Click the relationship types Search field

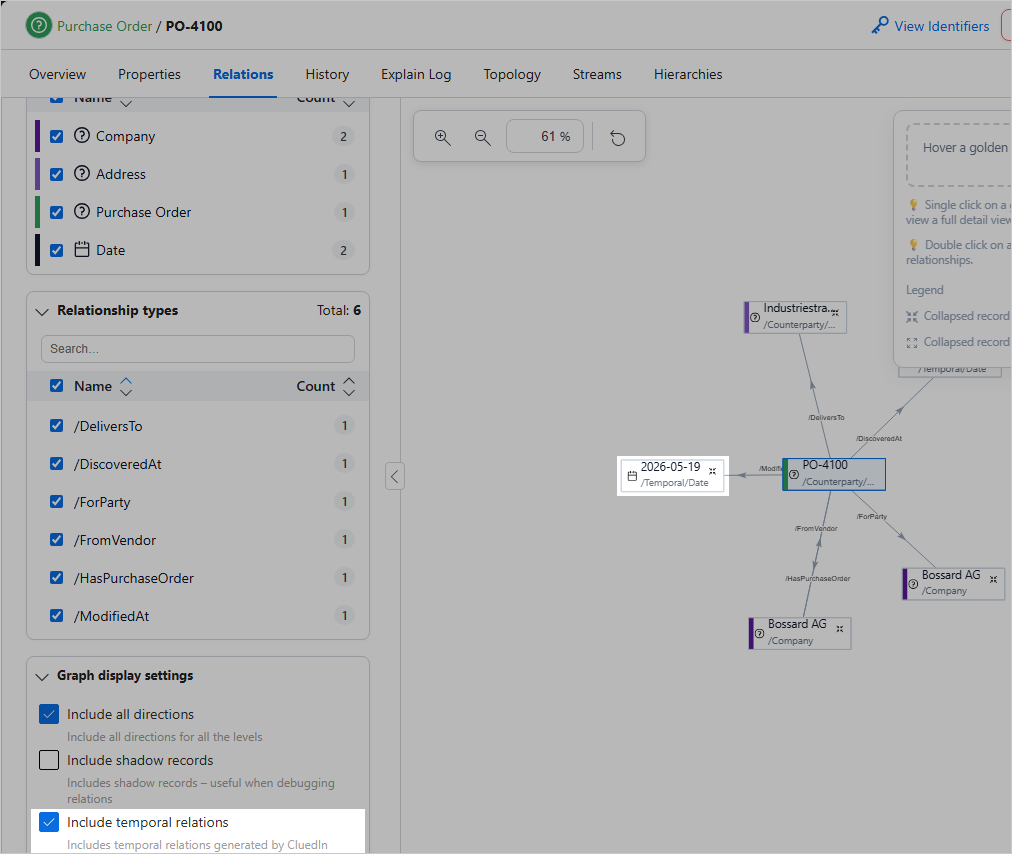click(x=198, y=349)
